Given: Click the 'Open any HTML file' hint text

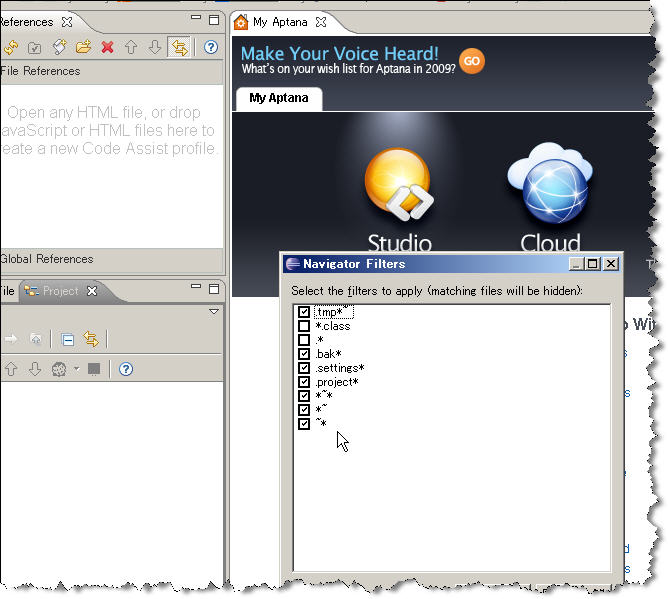Looking at the screenshot, I should point(108,130).
